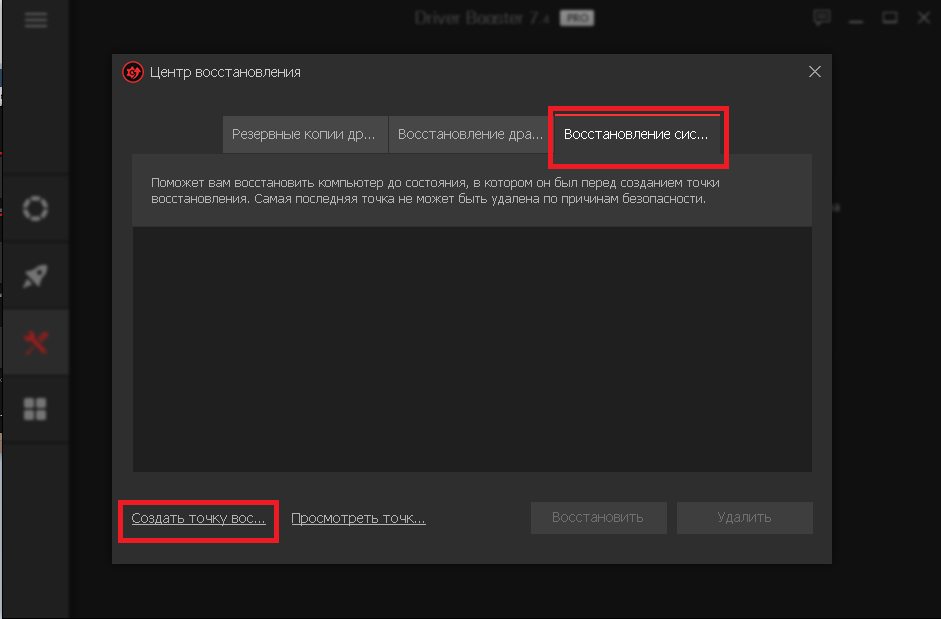
Task: Click the Создать точку вос... link
Action: (x=198, y=518)
